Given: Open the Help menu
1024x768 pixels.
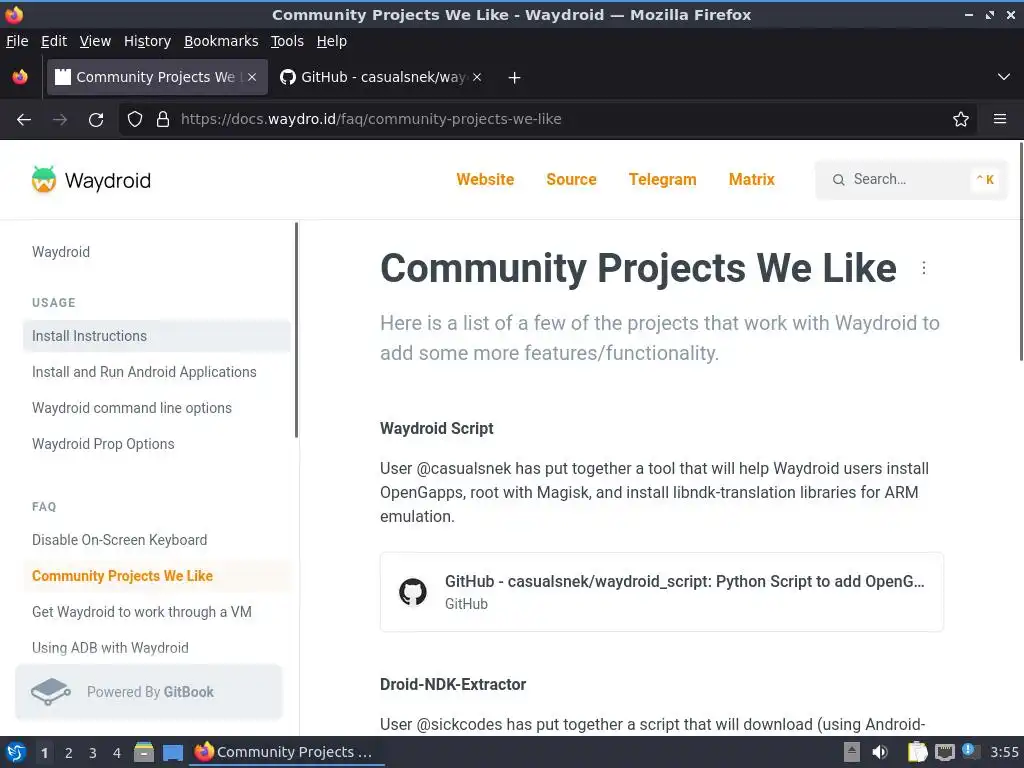Looking at the screenshot, I should tap(332, 41).
